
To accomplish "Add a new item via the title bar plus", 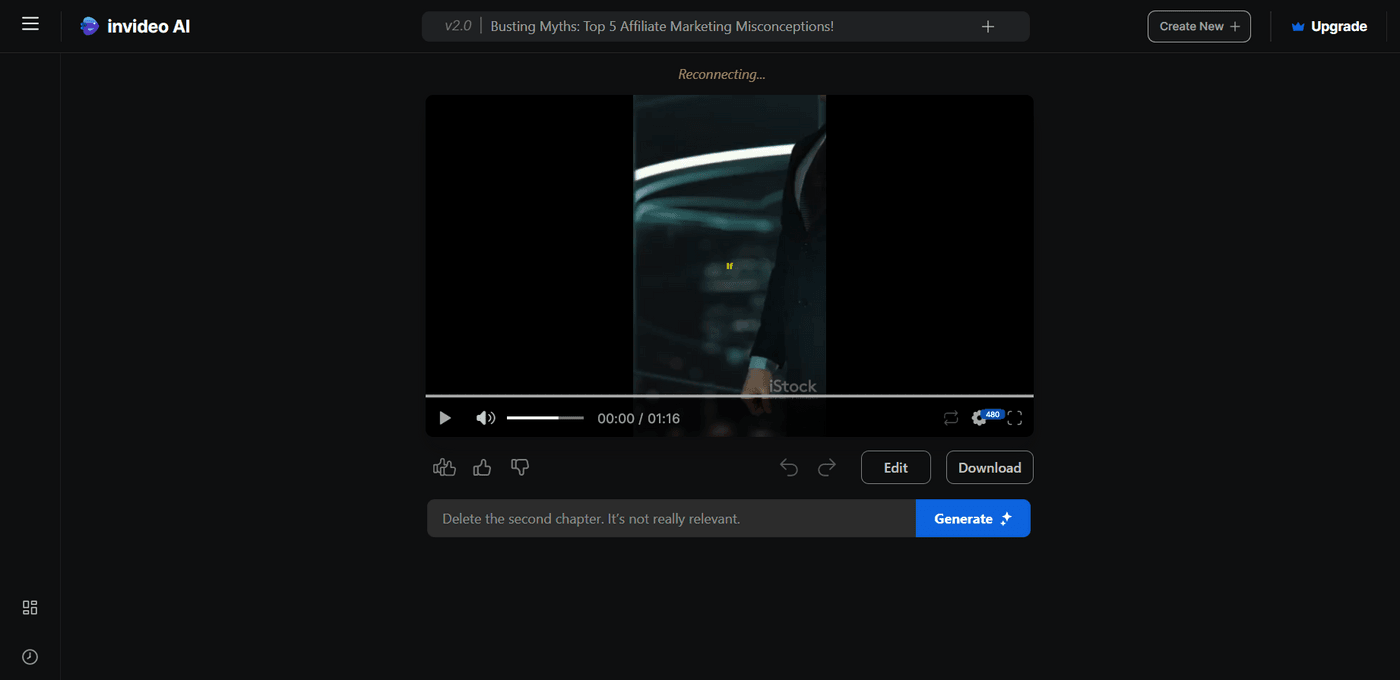I will (x=988, y=25).
